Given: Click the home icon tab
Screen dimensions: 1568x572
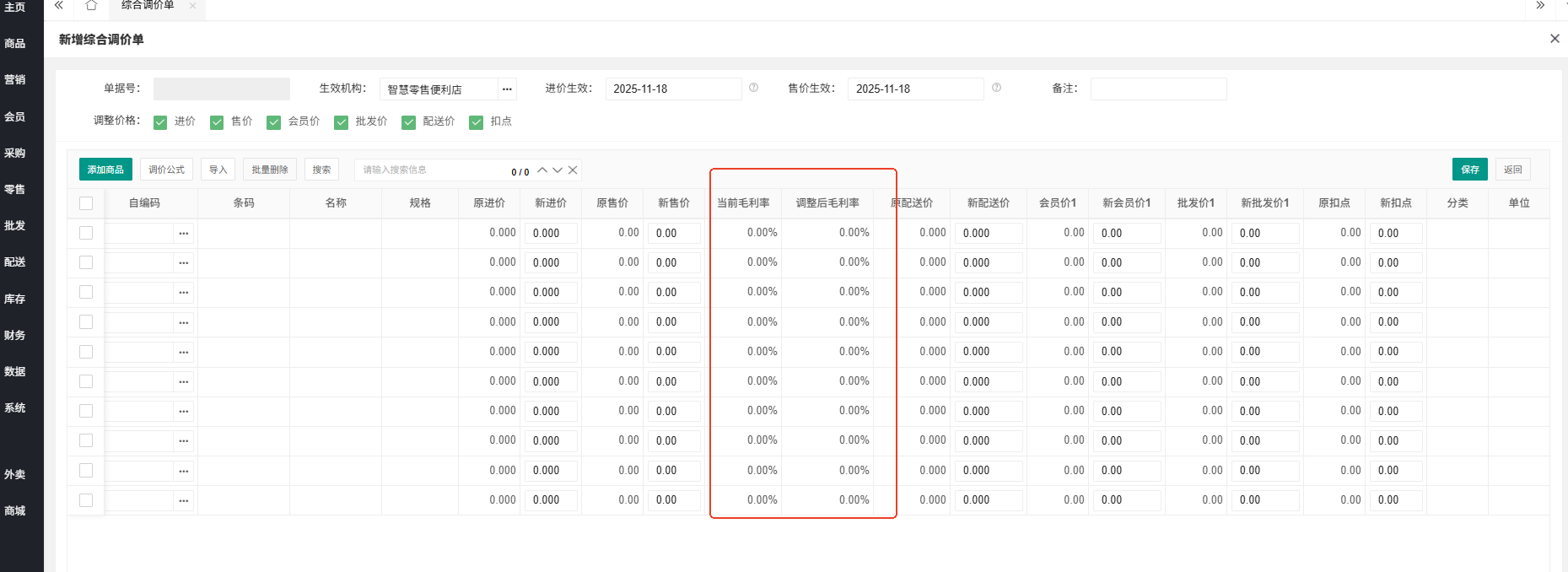Looking at the screenshot, I should 91,6.
